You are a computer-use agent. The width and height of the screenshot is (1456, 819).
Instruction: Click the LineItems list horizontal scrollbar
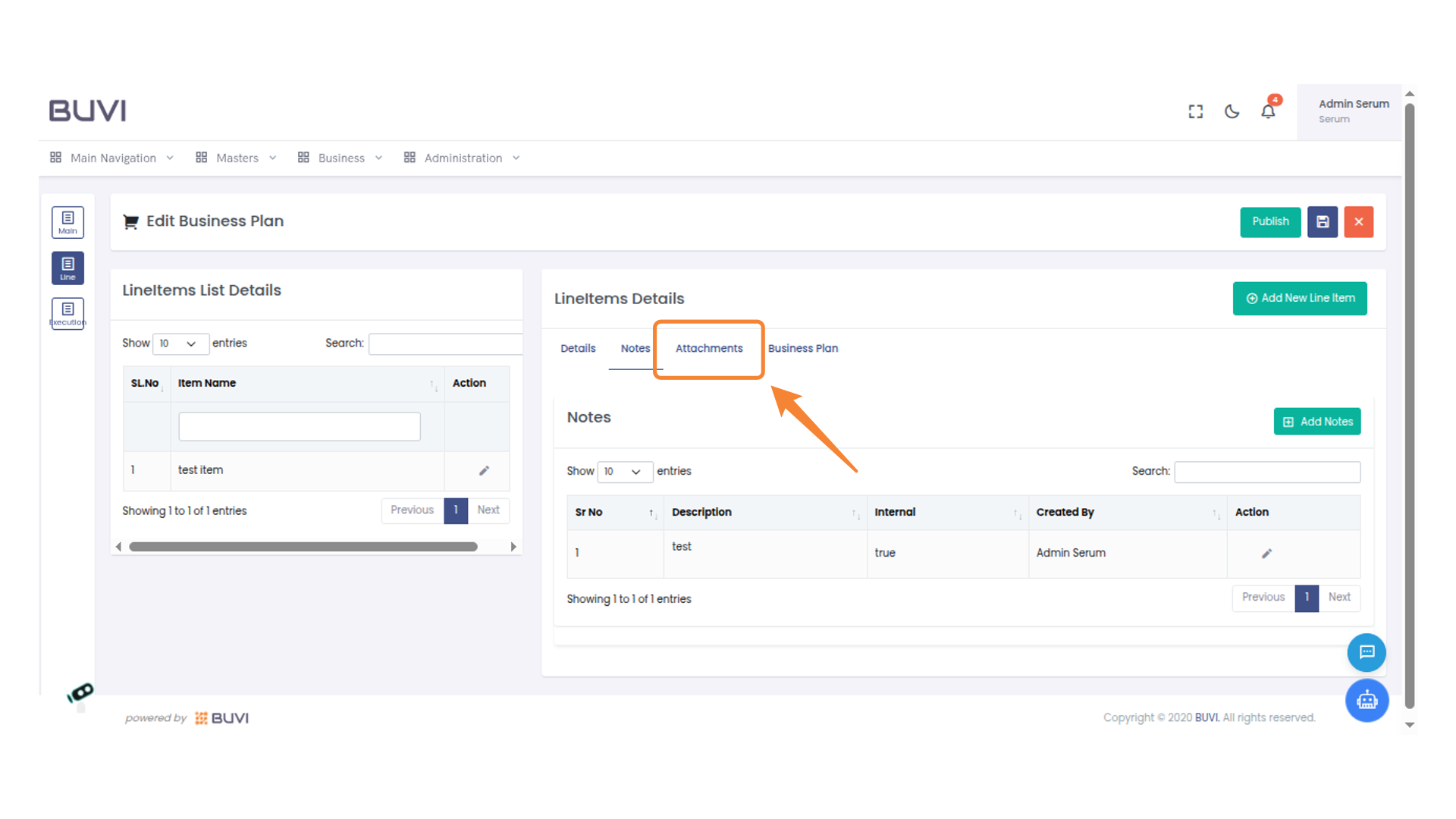coord(303,547)
